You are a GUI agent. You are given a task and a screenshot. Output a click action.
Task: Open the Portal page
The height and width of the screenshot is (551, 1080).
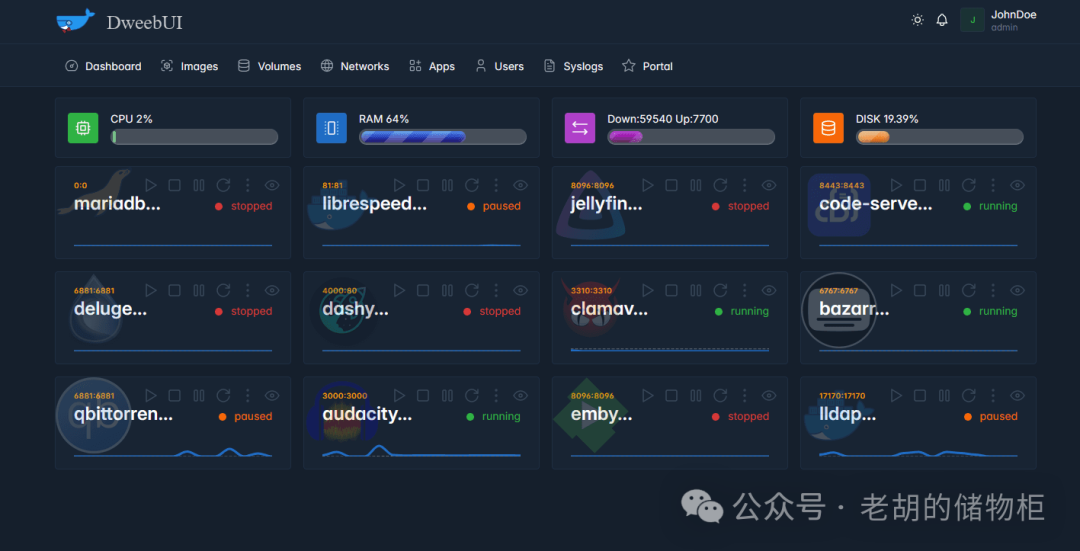point(647,66)
